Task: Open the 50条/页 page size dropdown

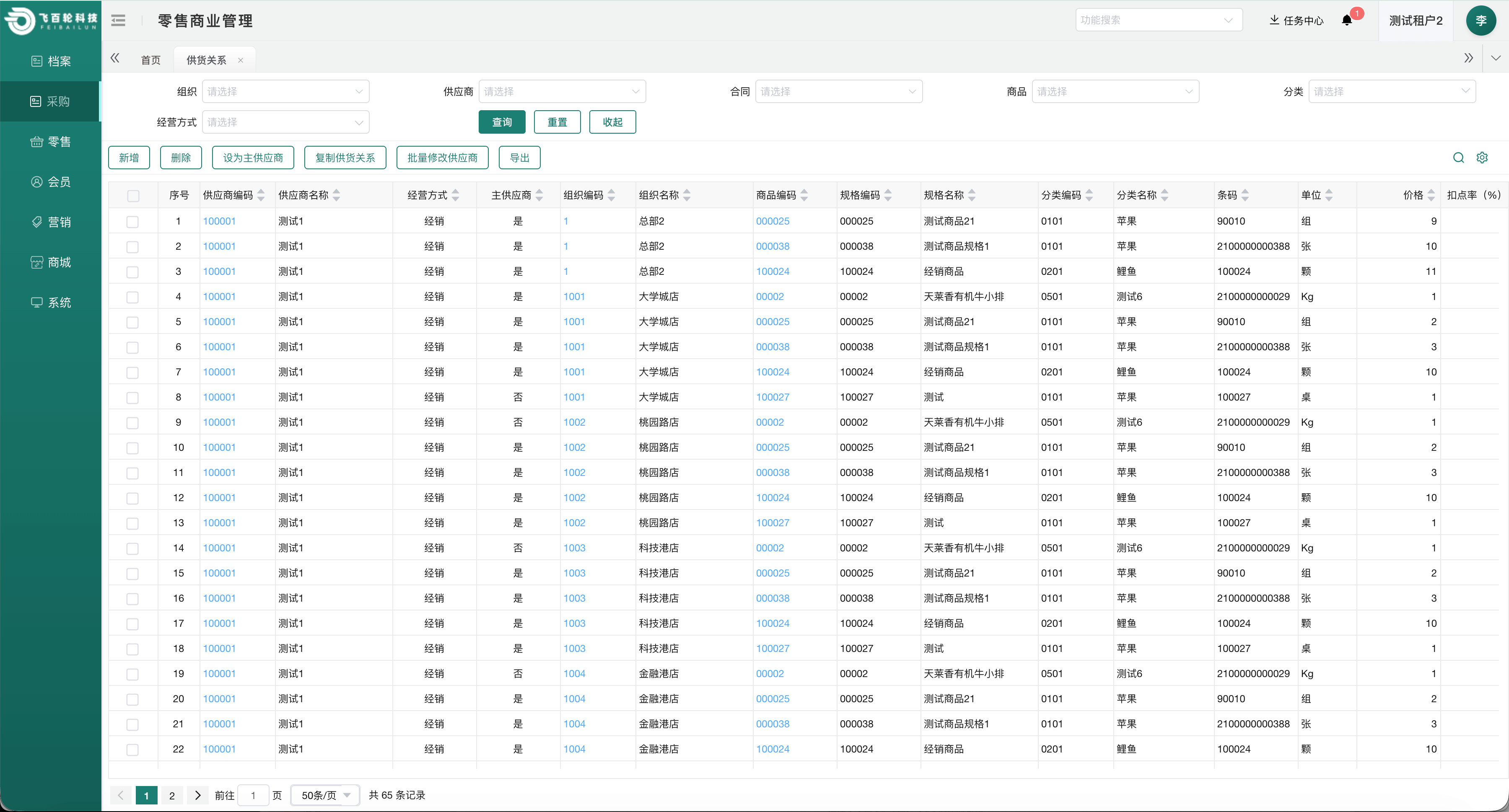Action: pos(324,795)
